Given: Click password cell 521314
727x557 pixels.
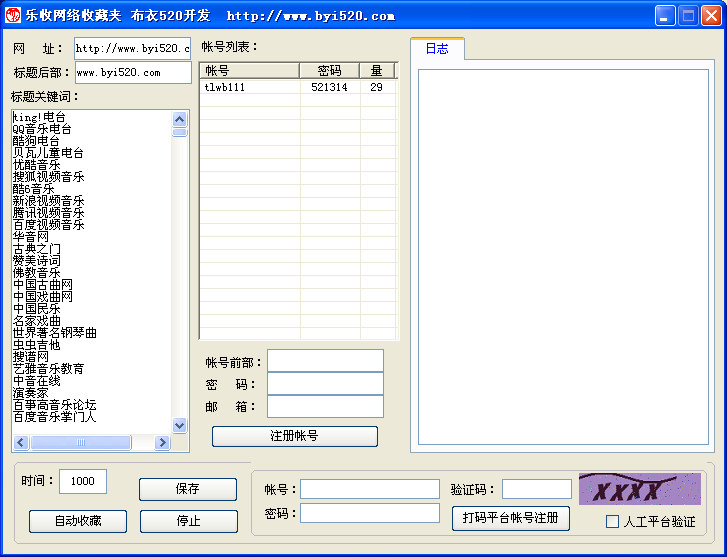Looking at the screenshot, I should click(330, 87).
